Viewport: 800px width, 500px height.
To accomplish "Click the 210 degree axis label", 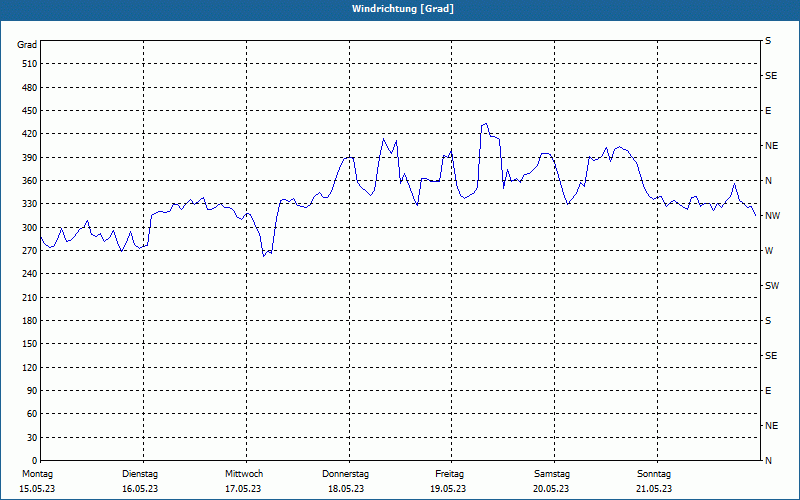I will pyautogui.click(x=30, y=297).
